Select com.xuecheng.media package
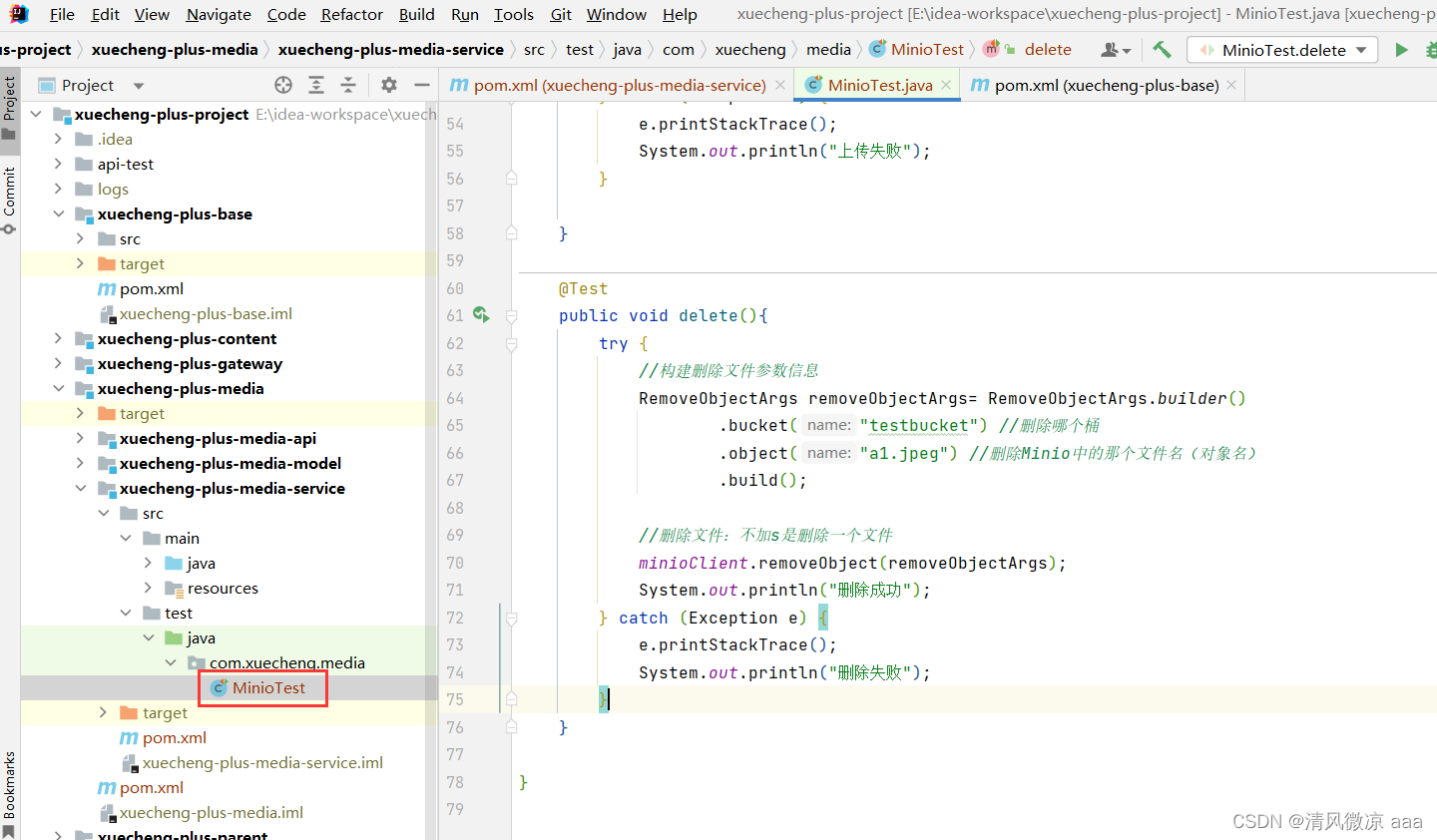 (287, 662)
